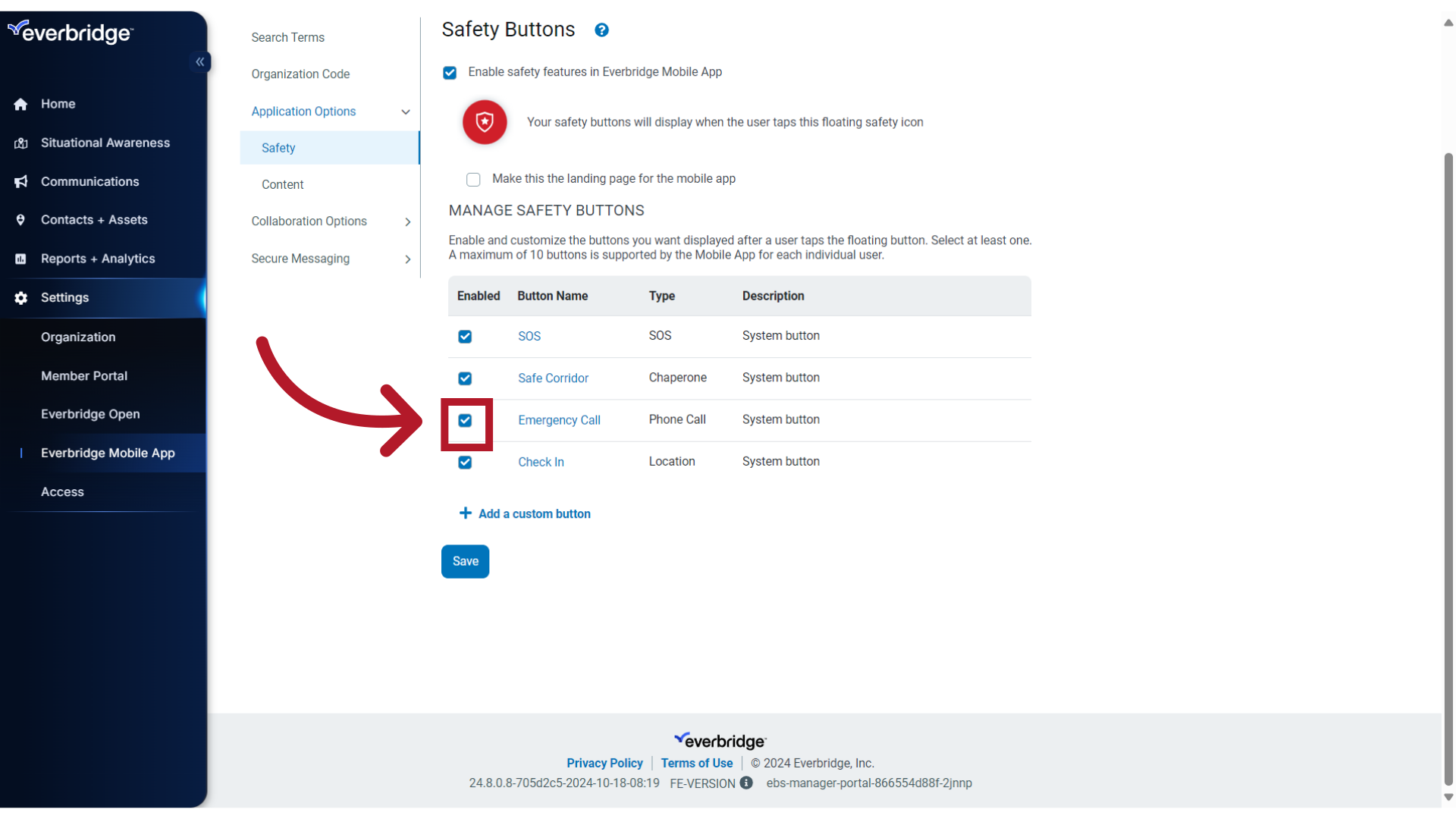Click the FE-VERSION info icon in the footer

[x=746, y=783]
